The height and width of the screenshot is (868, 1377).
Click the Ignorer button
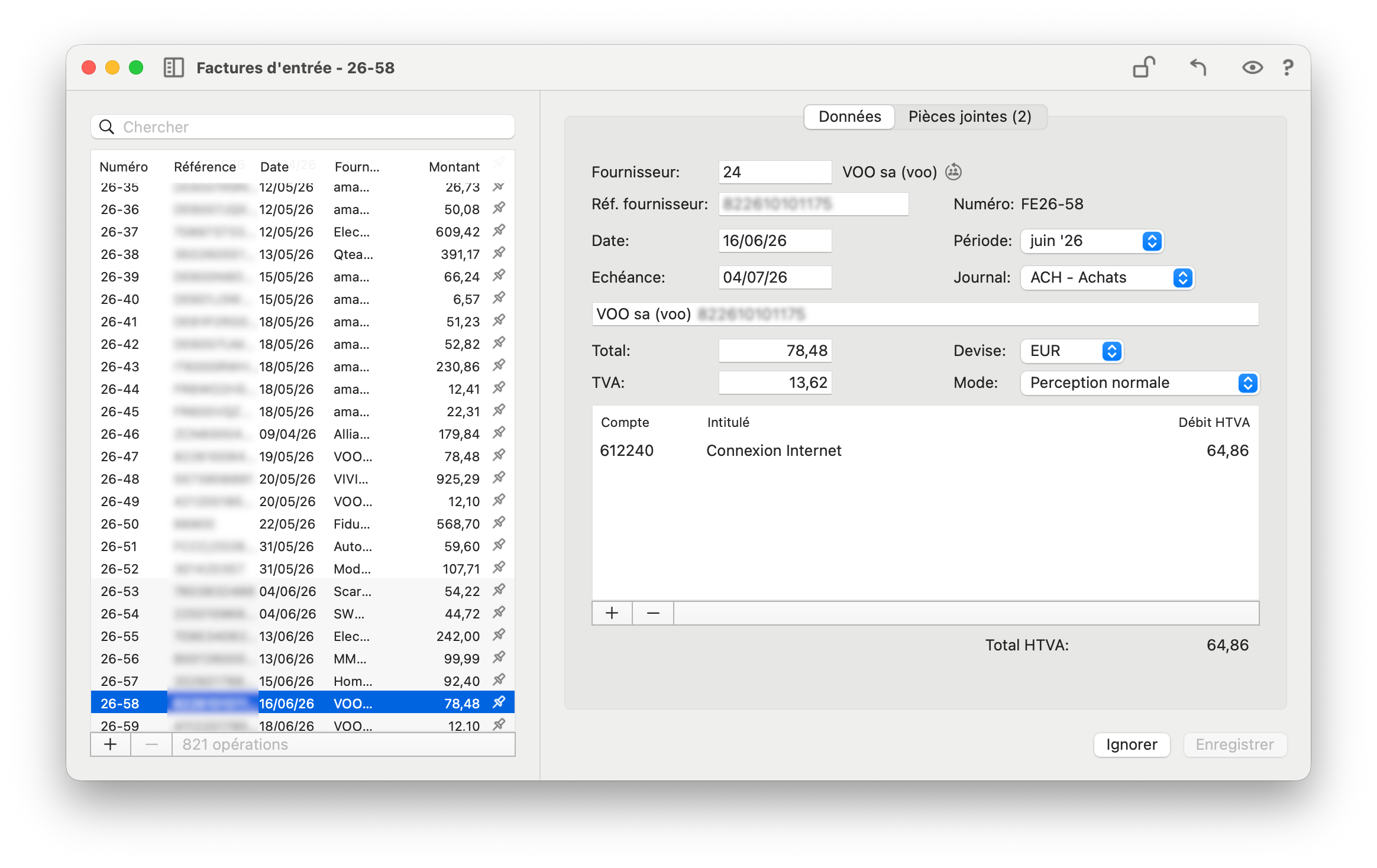click(1132, 744)
